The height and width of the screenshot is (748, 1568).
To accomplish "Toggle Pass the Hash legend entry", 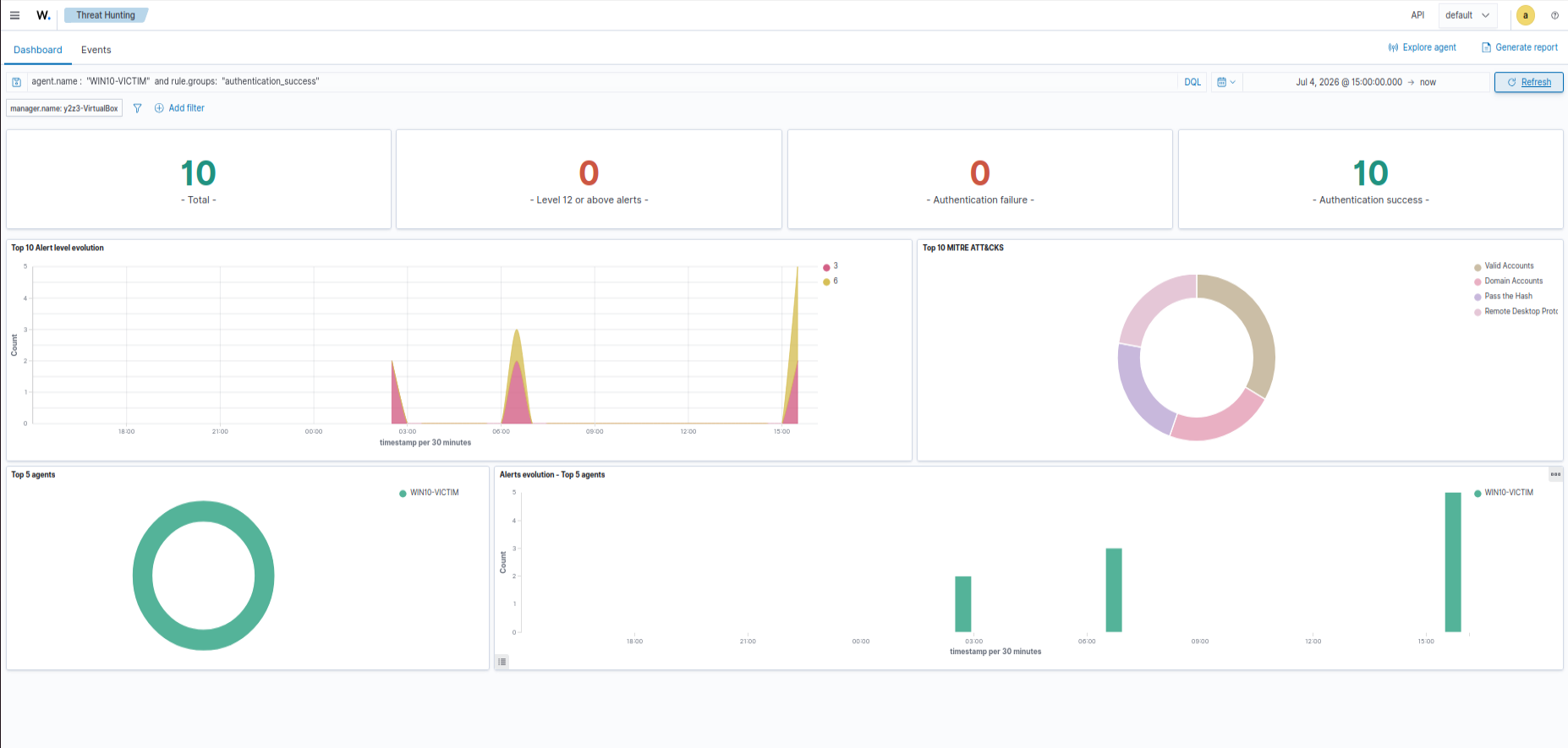I will (1503, 297).
